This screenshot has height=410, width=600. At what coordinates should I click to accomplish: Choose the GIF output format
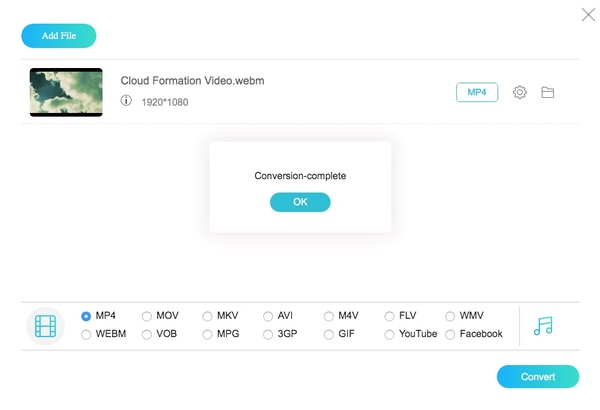[x=329, y=334]
